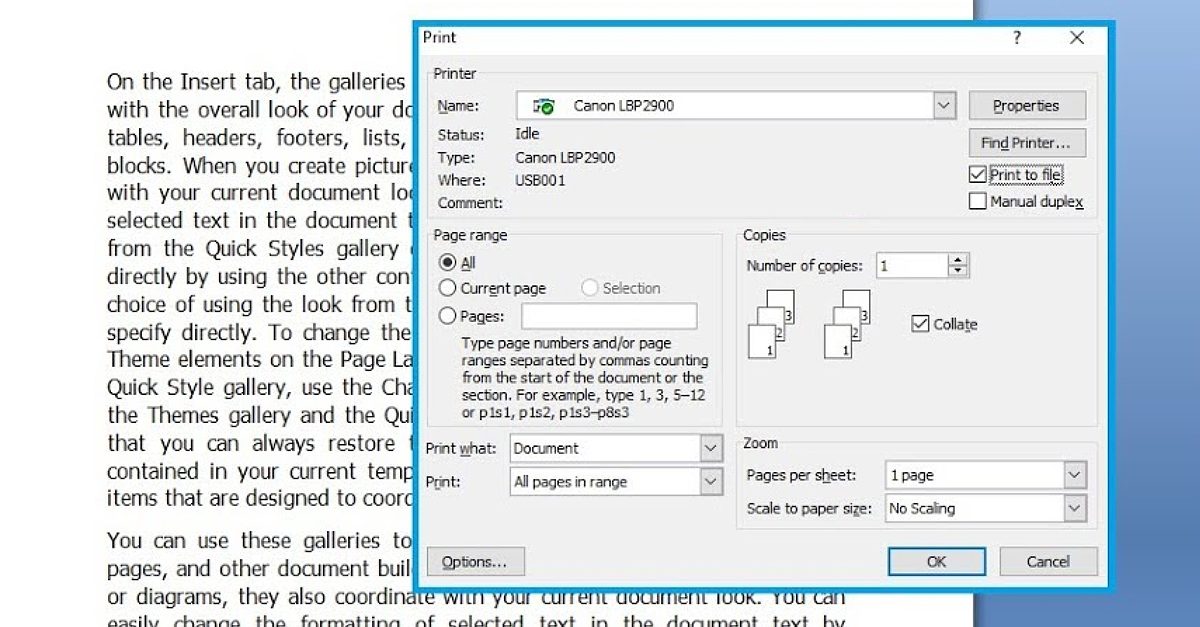Viewport: 1200px width, 627px height.
Task: Click the printer icon beside Canon LBP2900
Action: click(543, 105)
